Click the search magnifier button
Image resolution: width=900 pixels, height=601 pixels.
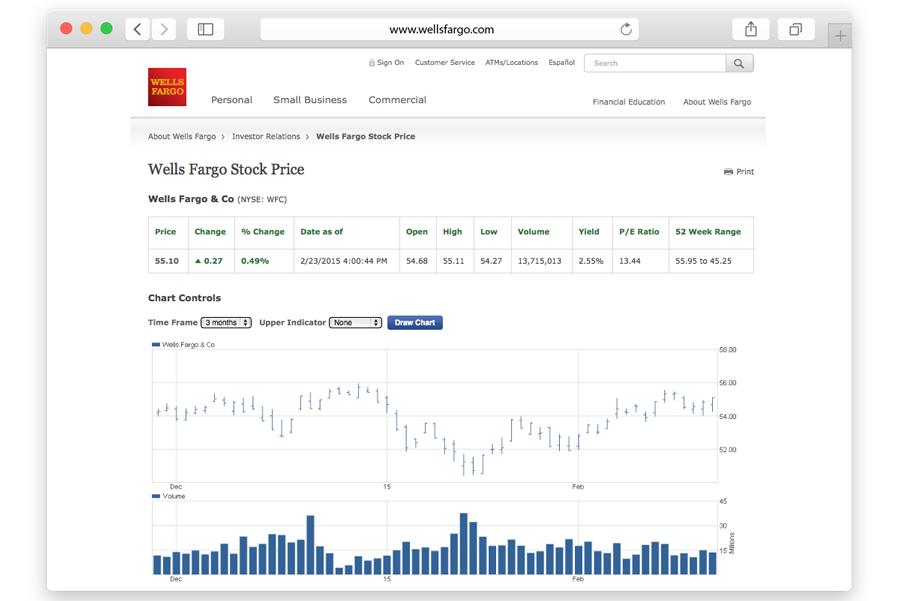739,64
